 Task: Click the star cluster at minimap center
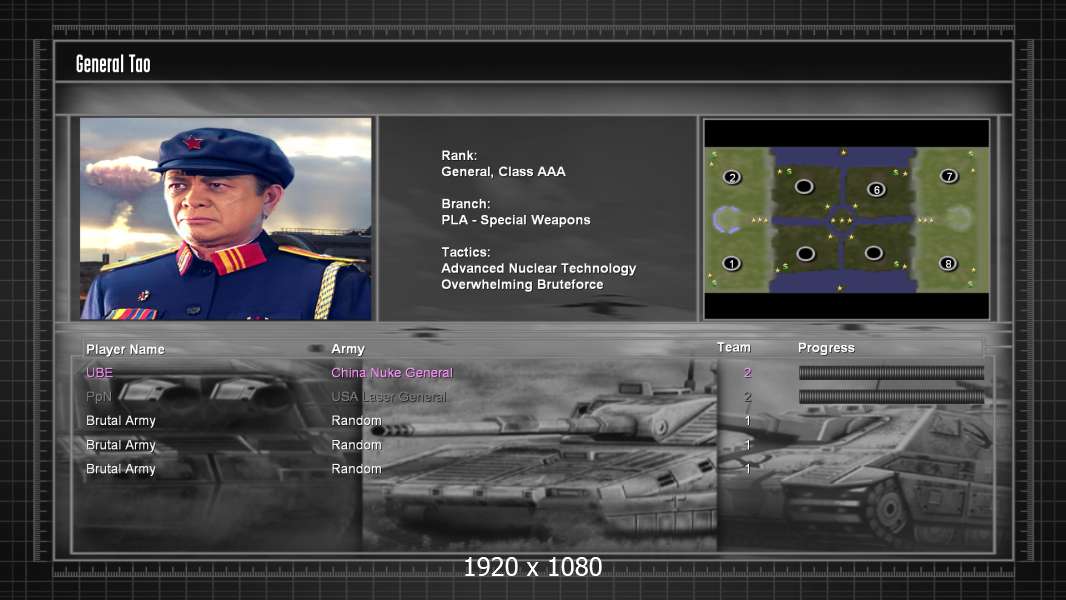click(842, 220)
